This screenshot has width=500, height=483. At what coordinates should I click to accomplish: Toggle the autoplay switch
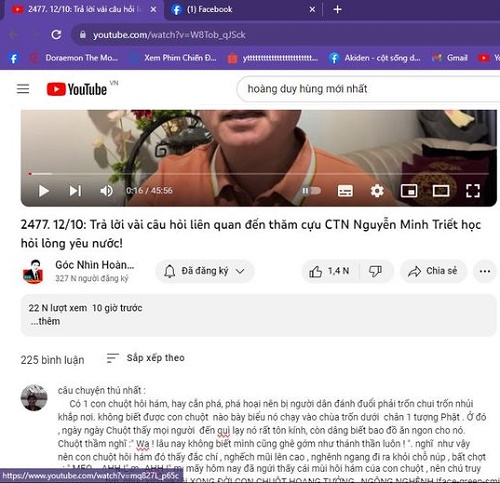(311, 191)
